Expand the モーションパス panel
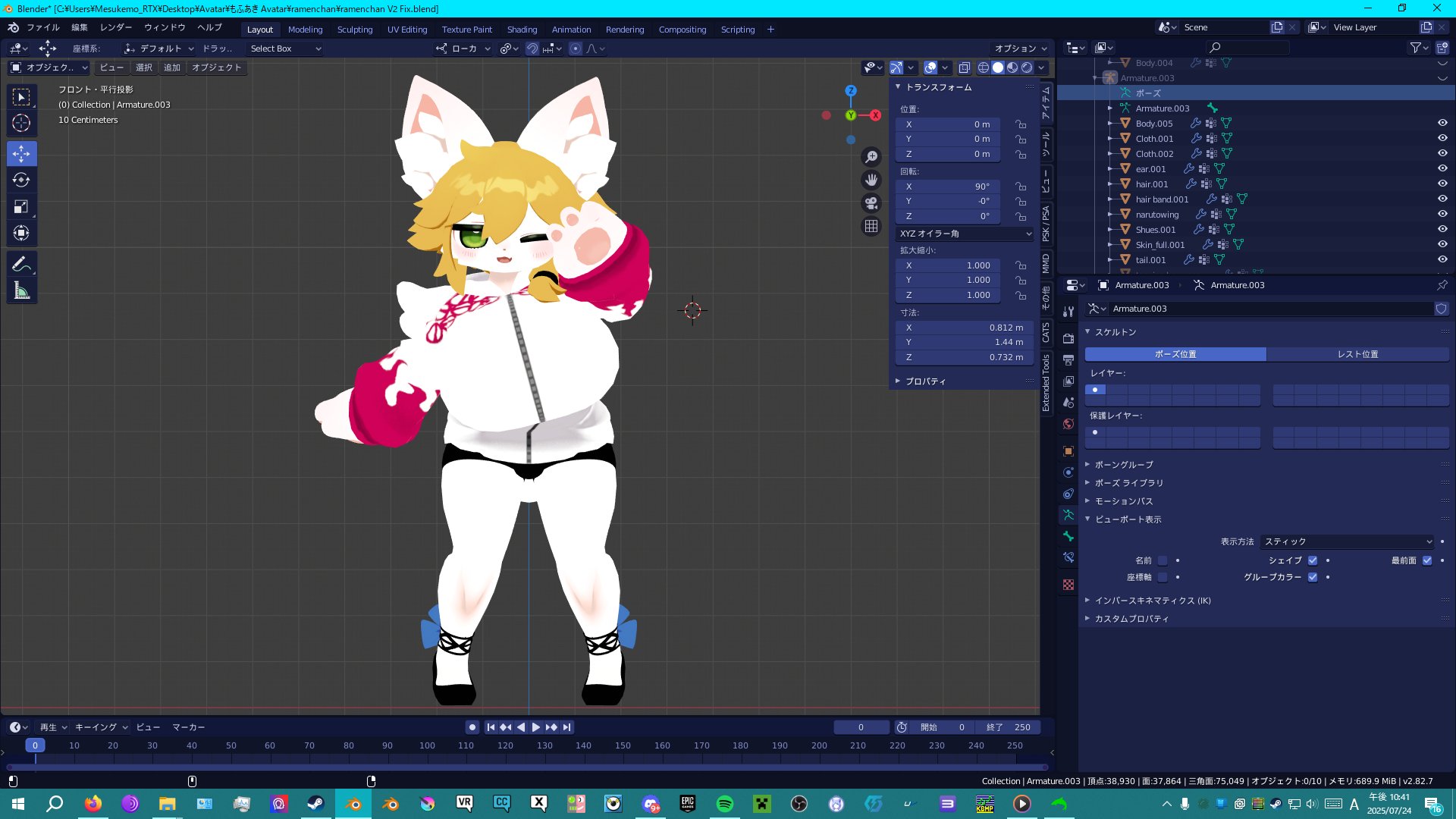 pyautogui.click(x=1122, y=501)
